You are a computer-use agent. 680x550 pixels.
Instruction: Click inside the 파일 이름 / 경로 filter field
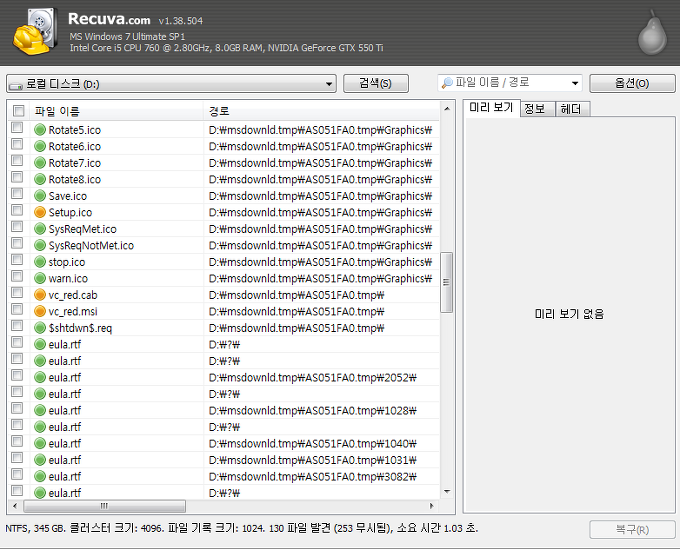510,83
